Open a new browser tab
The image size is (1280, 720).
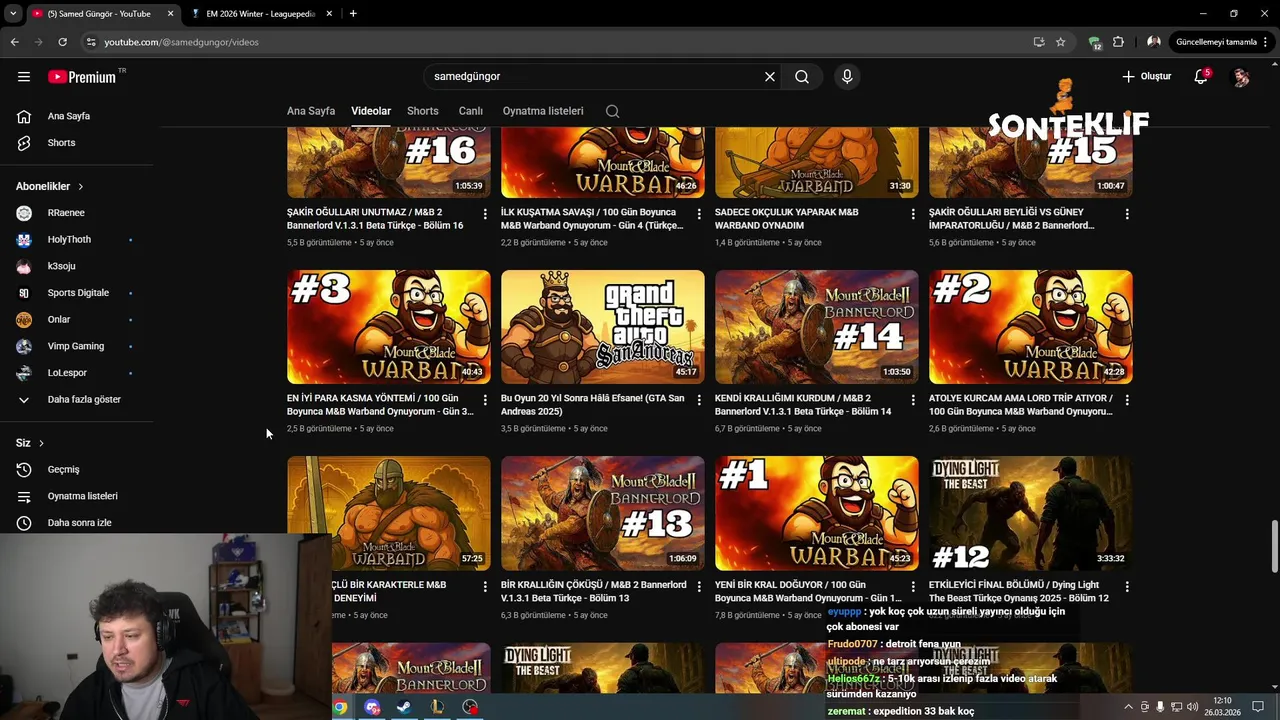(353, 14)
